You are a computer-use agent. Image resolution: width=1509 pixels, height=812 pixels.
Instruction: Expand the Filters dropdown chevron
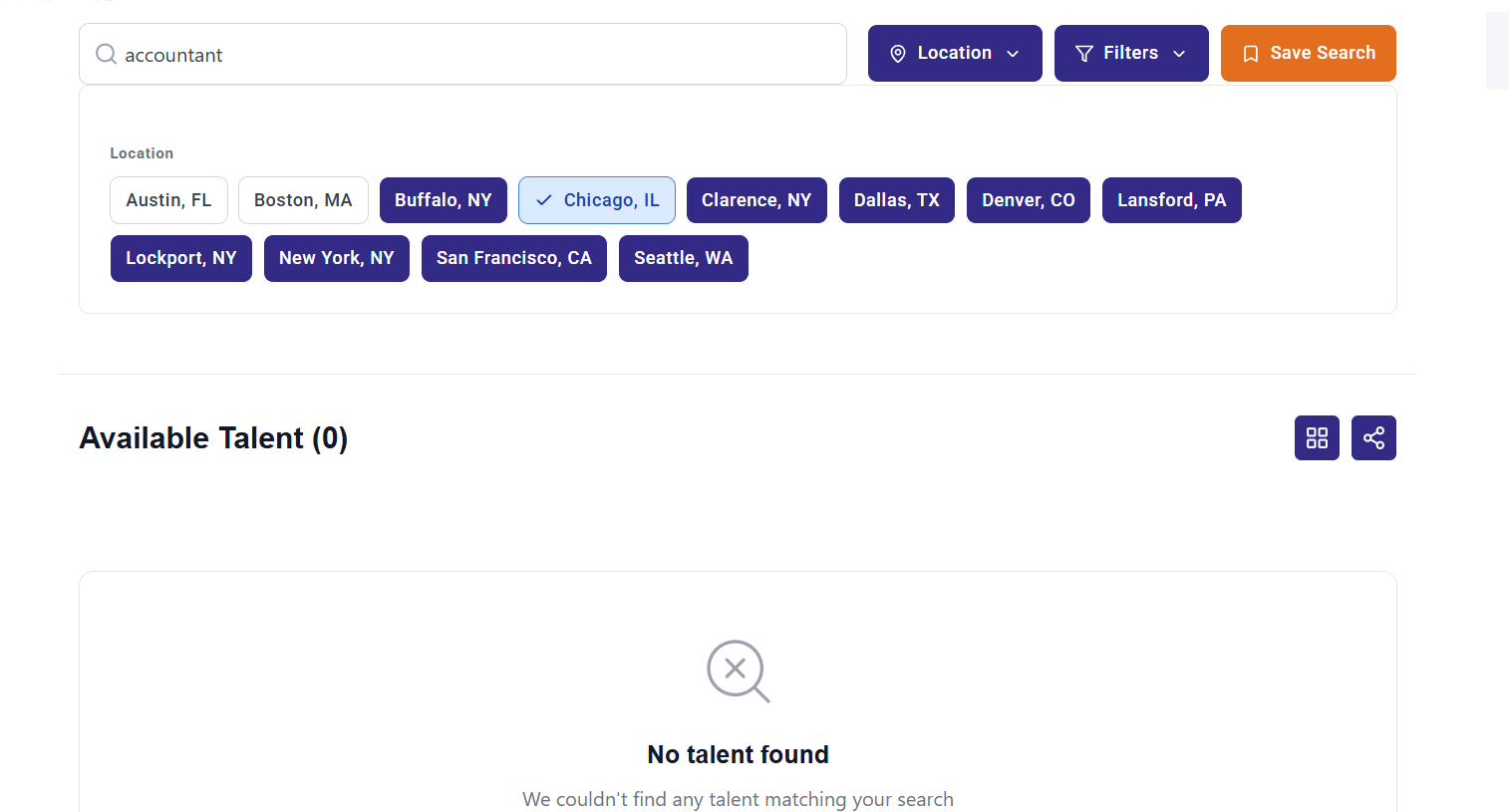[x=1179, y=54]
